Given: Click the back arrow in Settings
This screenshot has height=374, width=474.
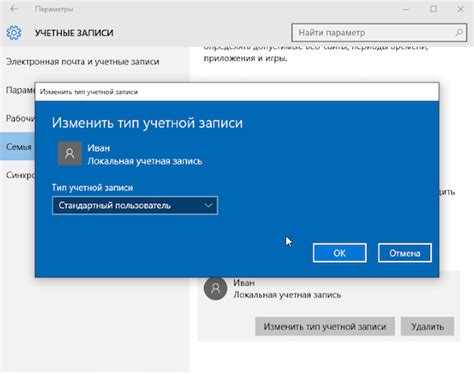Looking at the screenshot, I should click(x=14, y=9).
